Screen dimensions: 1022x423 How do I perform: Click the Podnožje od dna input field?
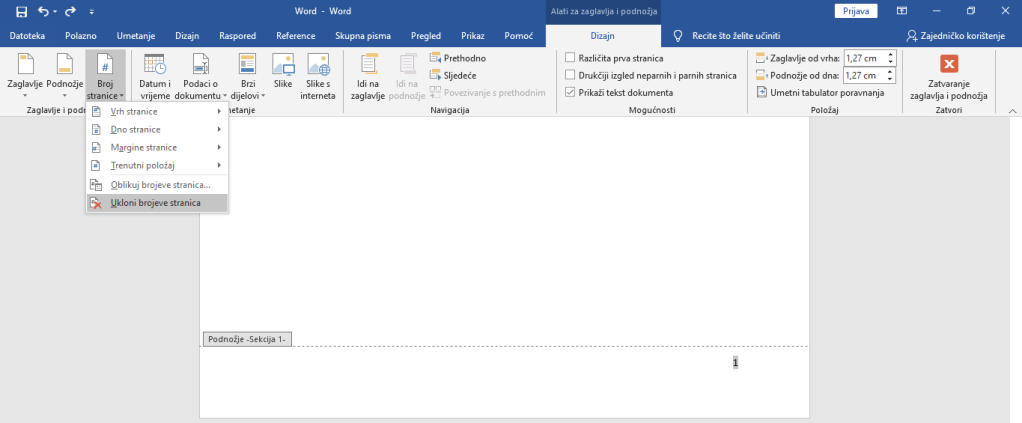pos(865,75)
